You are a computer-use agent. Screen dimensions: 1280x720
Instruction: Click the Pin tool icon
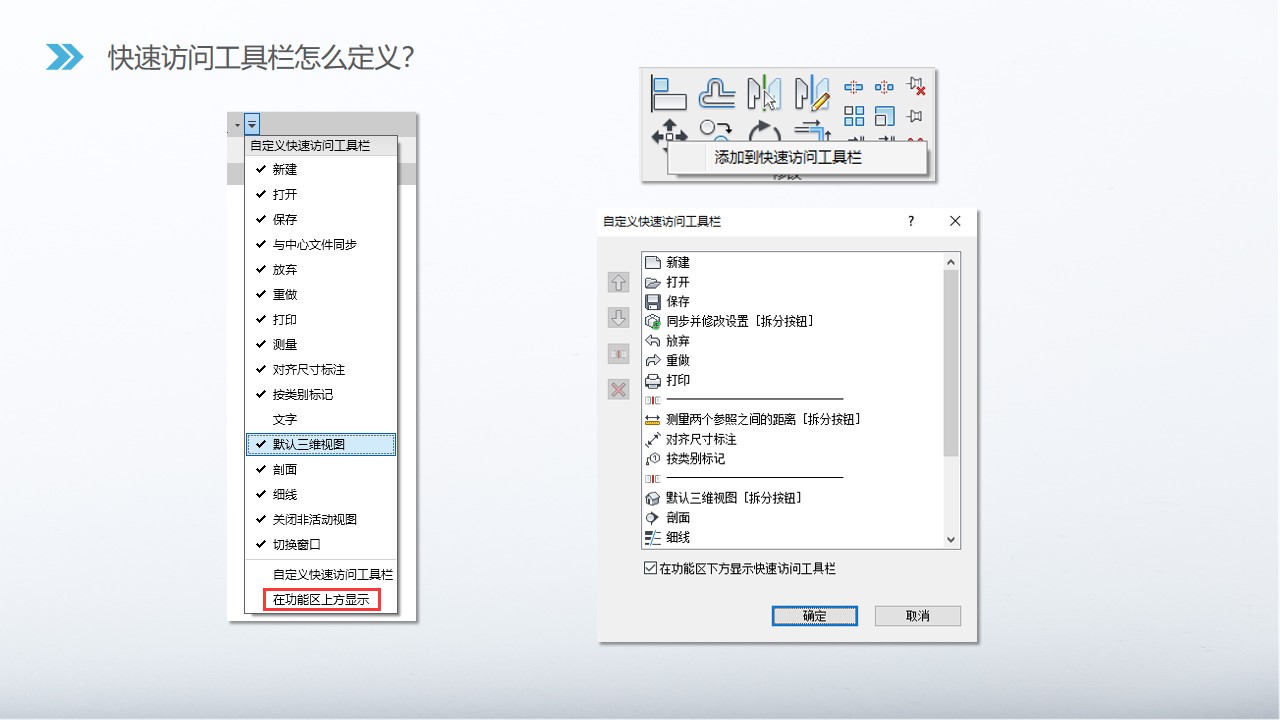pyautogui.click(x=915, y=116)
